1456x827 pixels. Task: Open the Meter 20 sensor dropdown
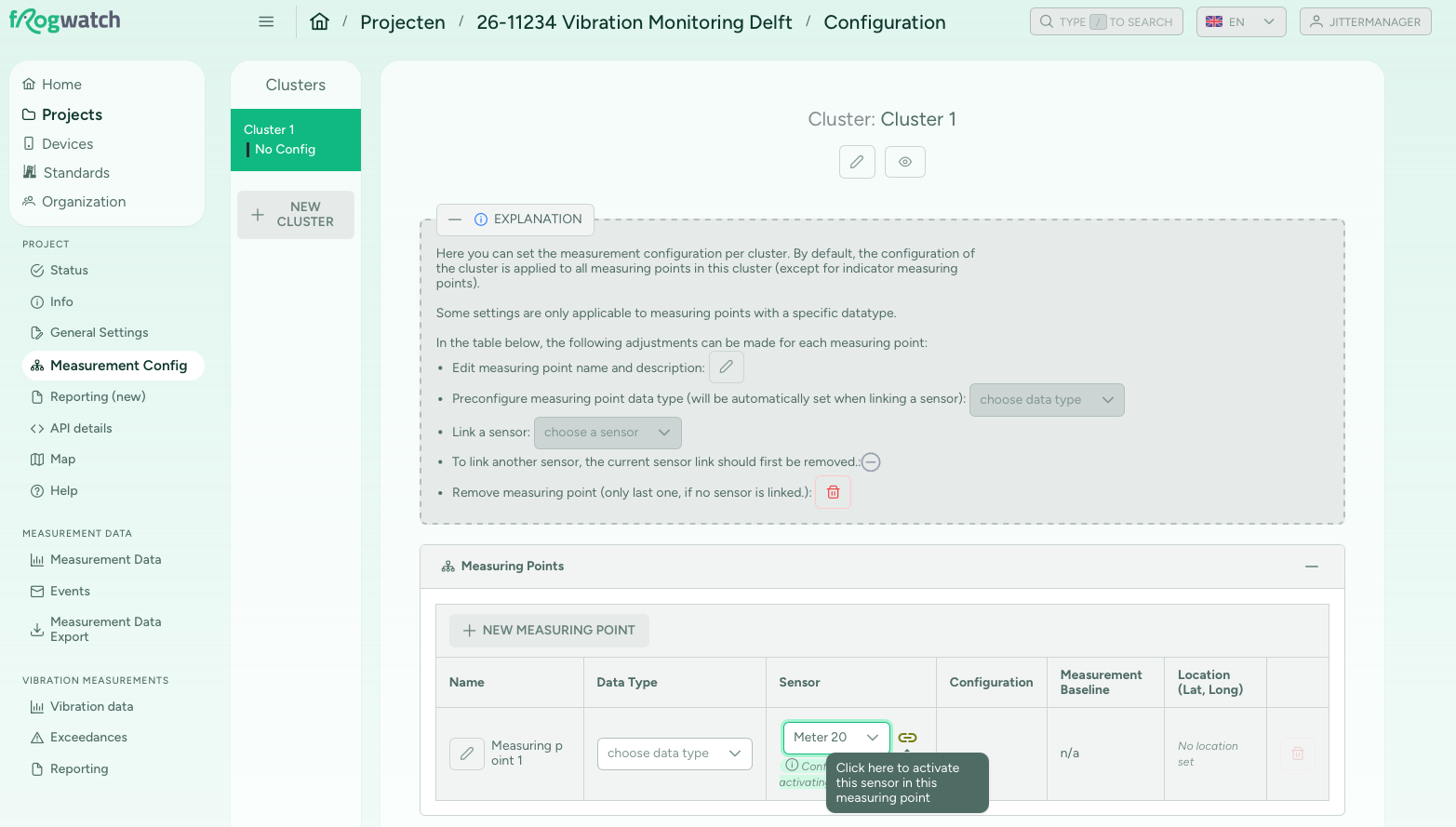[x=836, y=738]
